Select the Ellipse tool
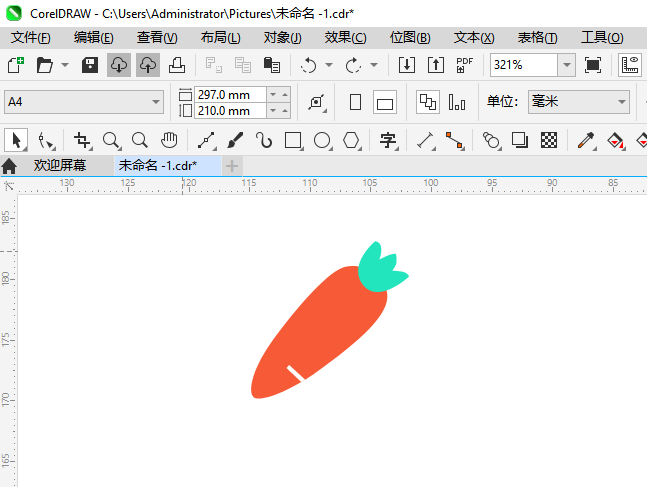This screenshot has height=487, width=647. [x=322, y=140]
